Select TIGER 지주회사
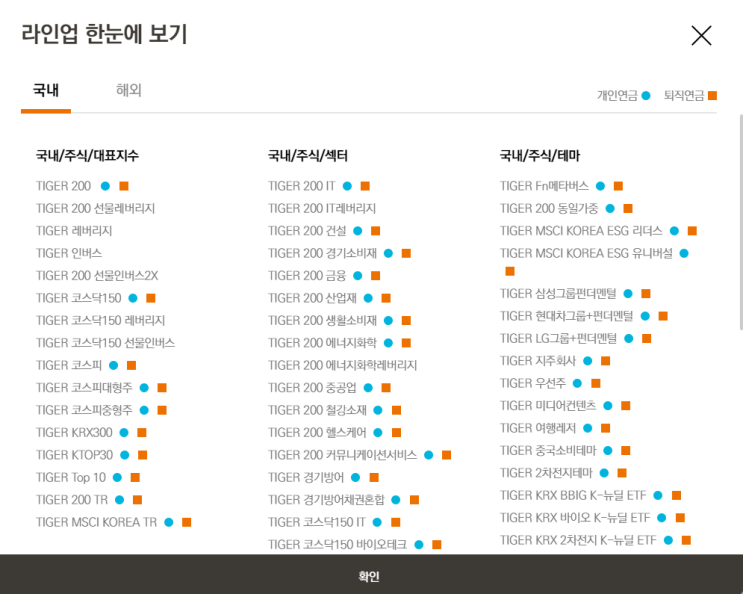This screenshot has height=594, width=743. click(x=538, y=360)
